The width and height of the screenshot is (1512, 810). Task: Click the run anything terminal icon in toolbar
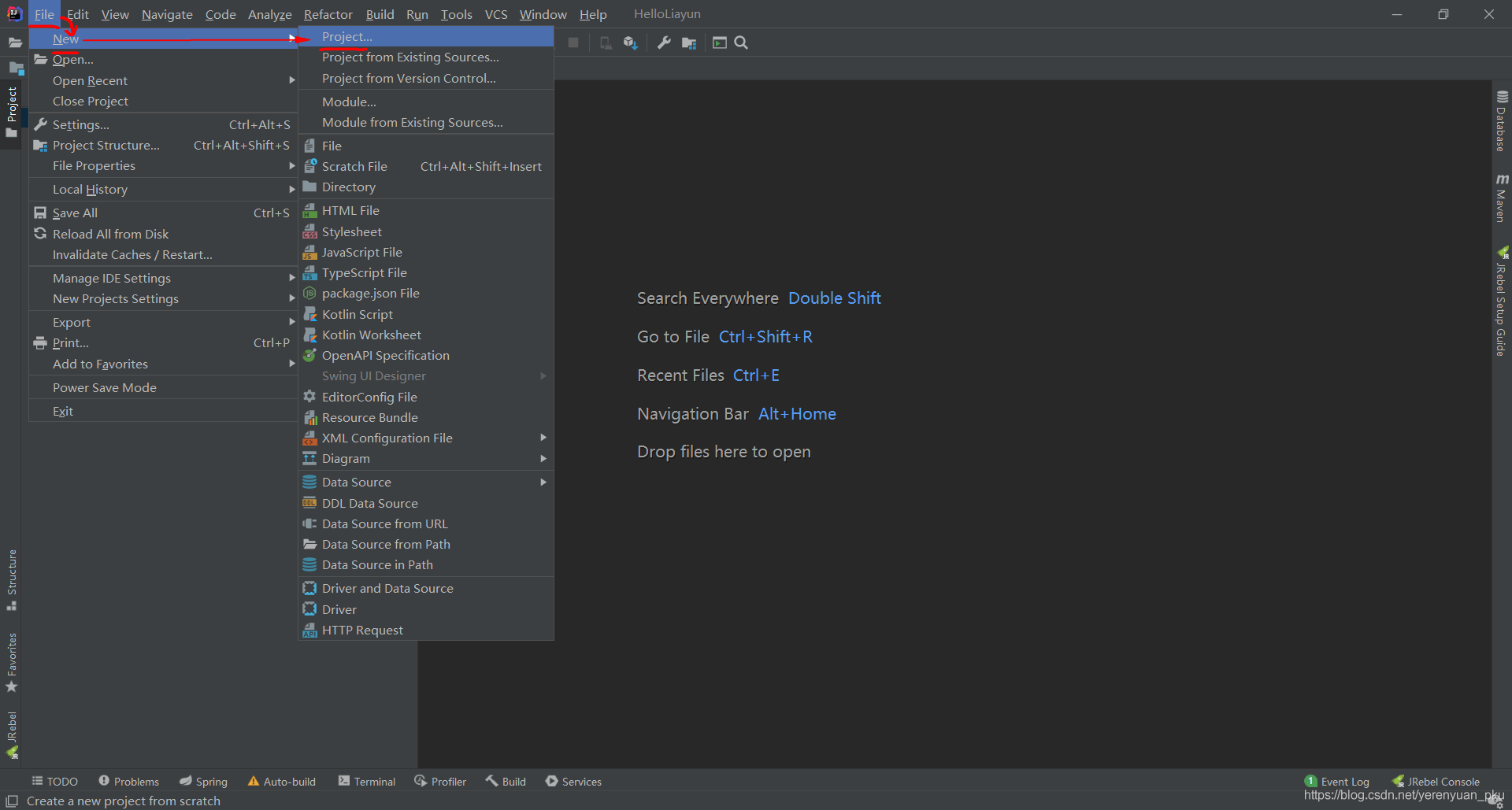(719, 43)
